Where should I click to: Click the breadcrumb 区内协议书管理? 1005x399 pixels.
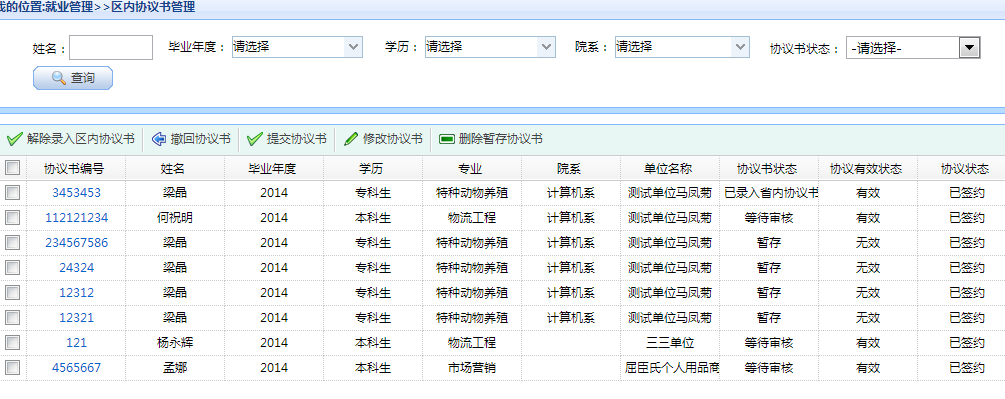pyautogui.click(x=153, y=8)
